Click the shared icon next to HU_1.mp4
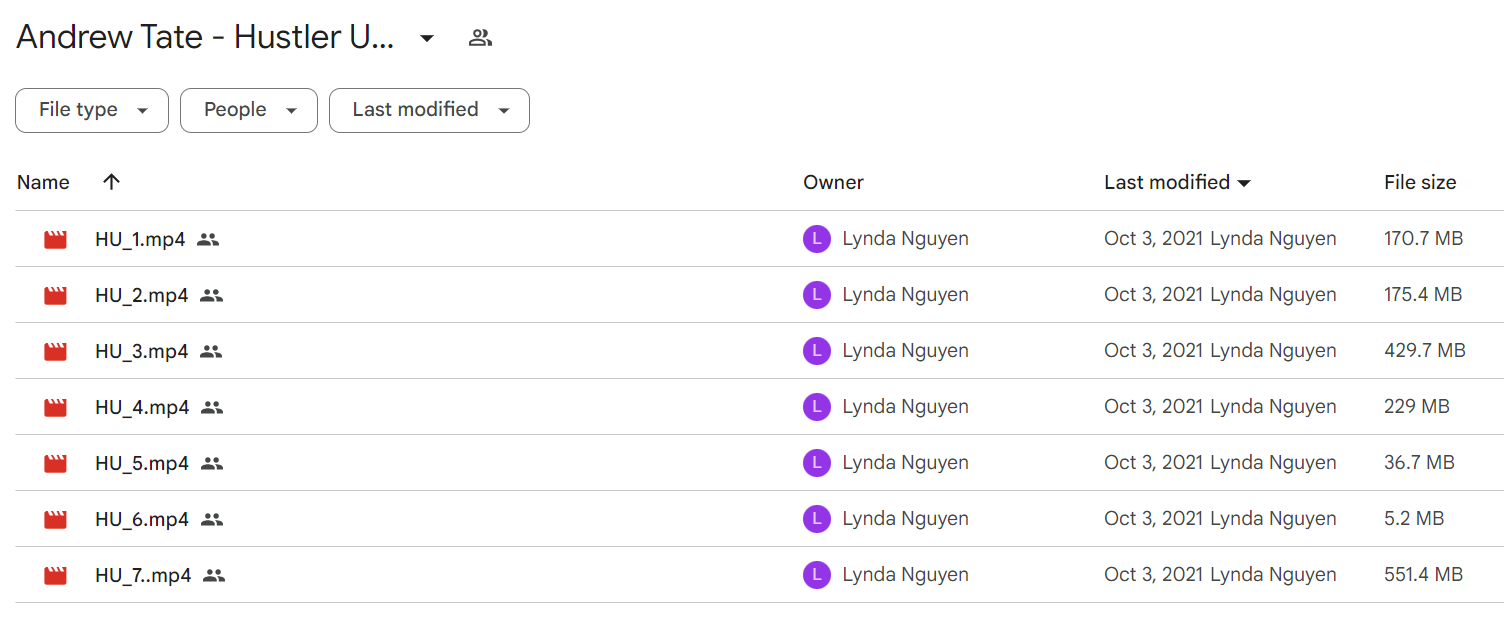 coord(208,239)
